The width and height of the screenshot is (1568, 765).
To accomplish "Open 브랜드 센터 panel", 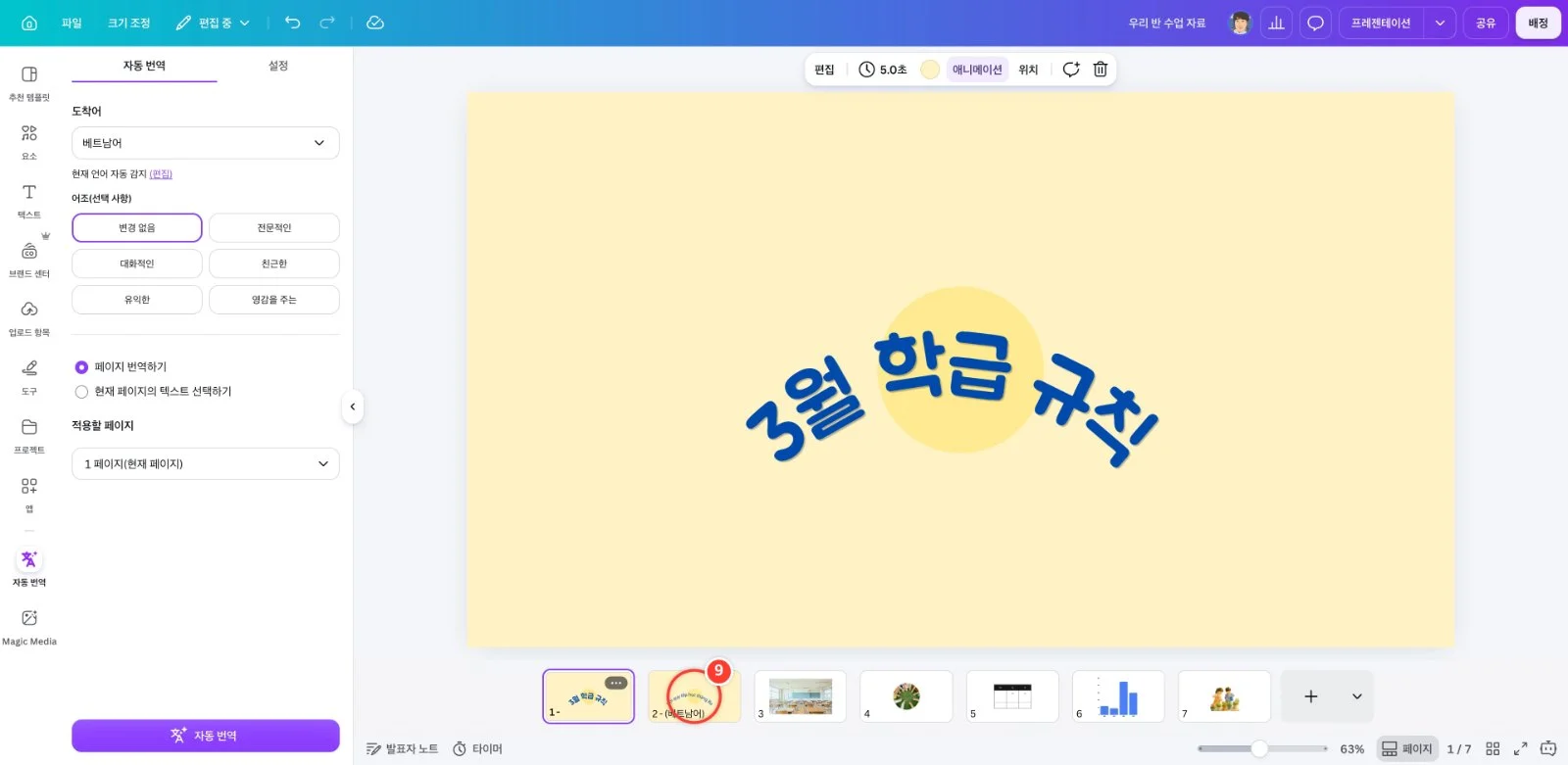I will coord(29,261).
